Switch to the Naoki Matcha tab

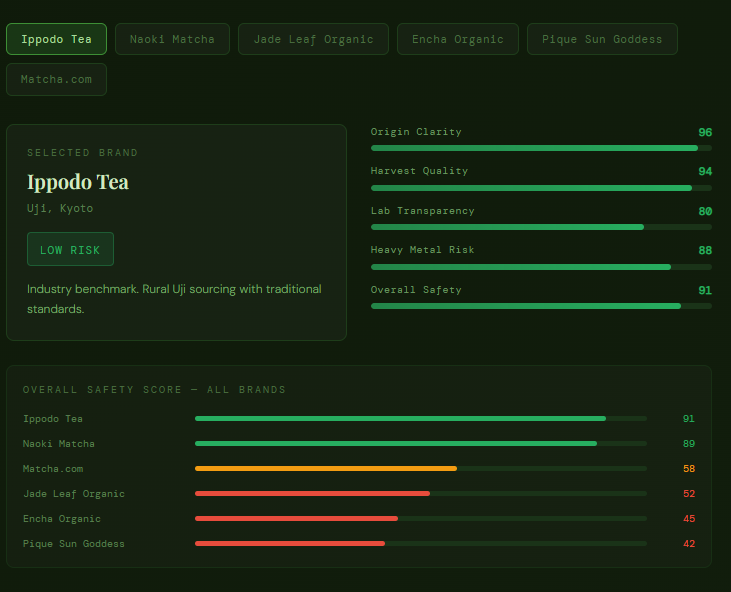point(172,39)
